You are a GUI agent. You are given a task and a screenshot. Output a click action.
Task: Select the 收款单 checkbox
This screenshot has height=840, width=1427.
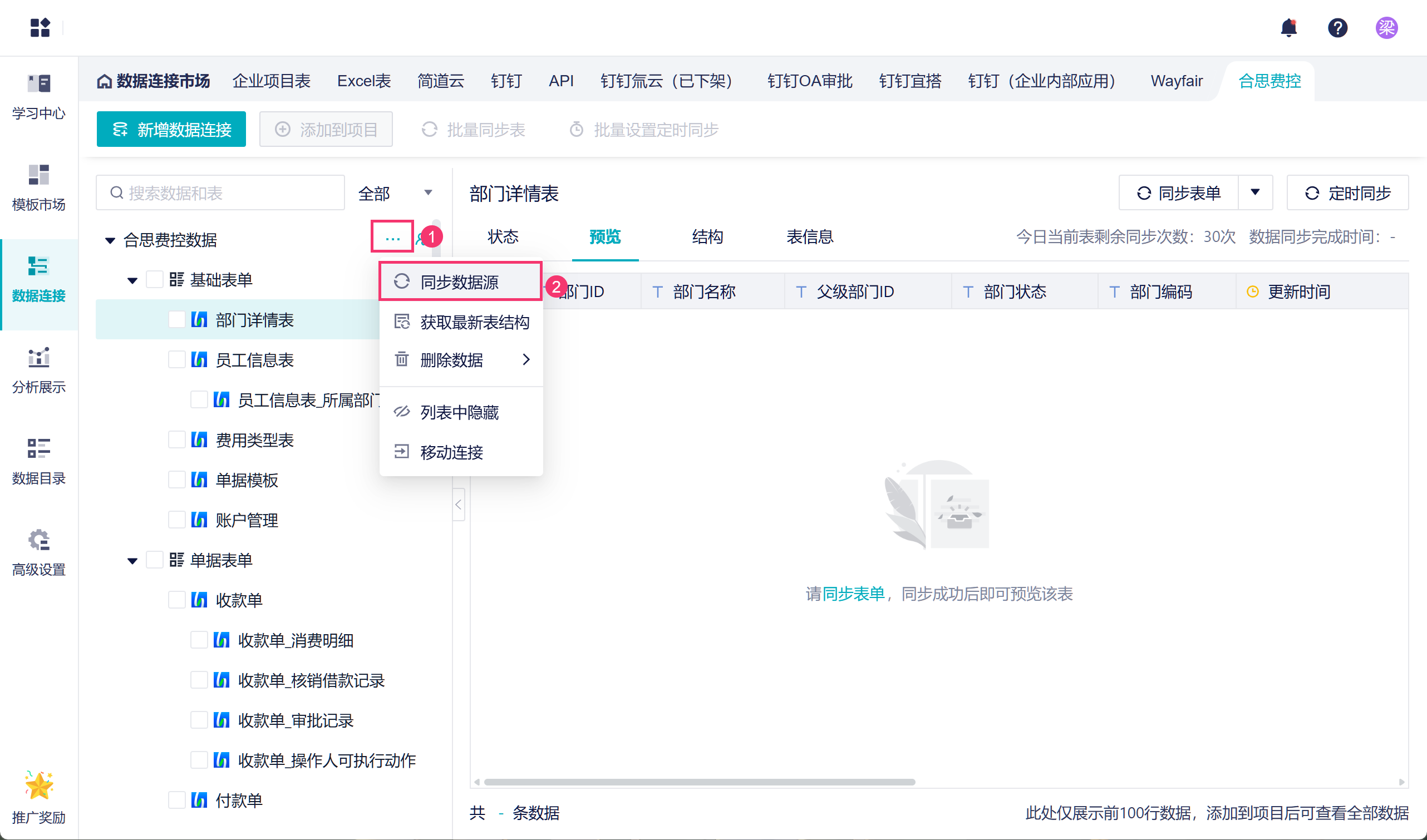click(176, 600)
